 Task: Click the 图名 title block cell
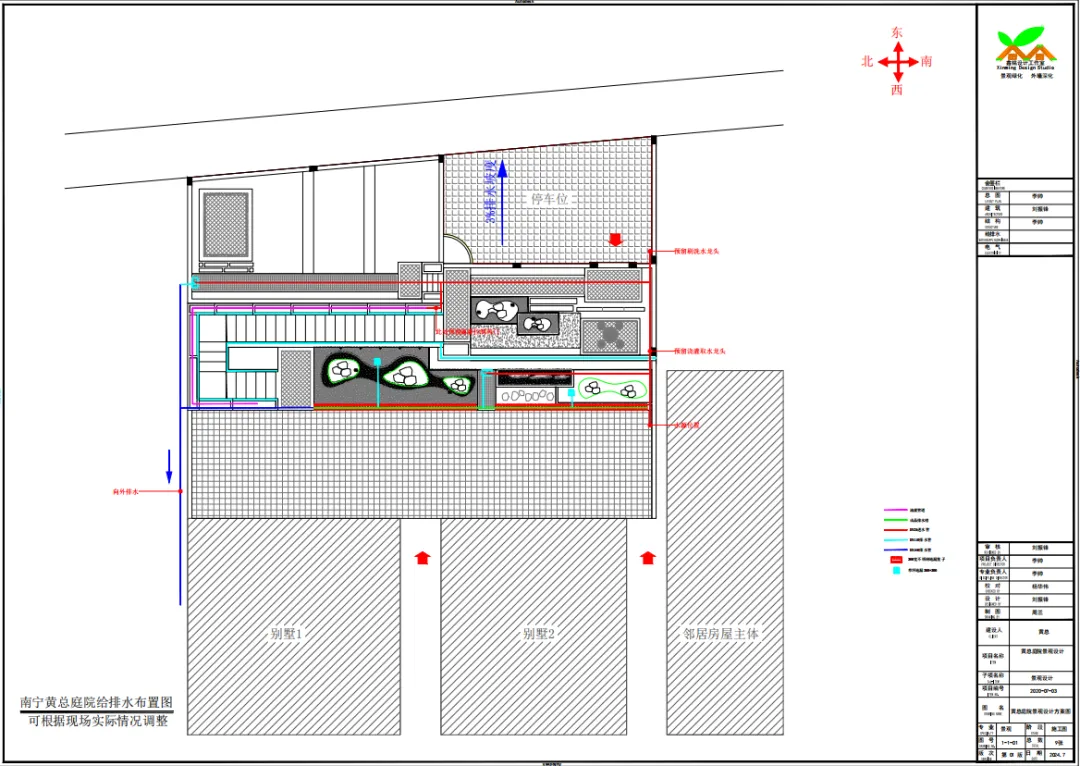coord(993,710)
